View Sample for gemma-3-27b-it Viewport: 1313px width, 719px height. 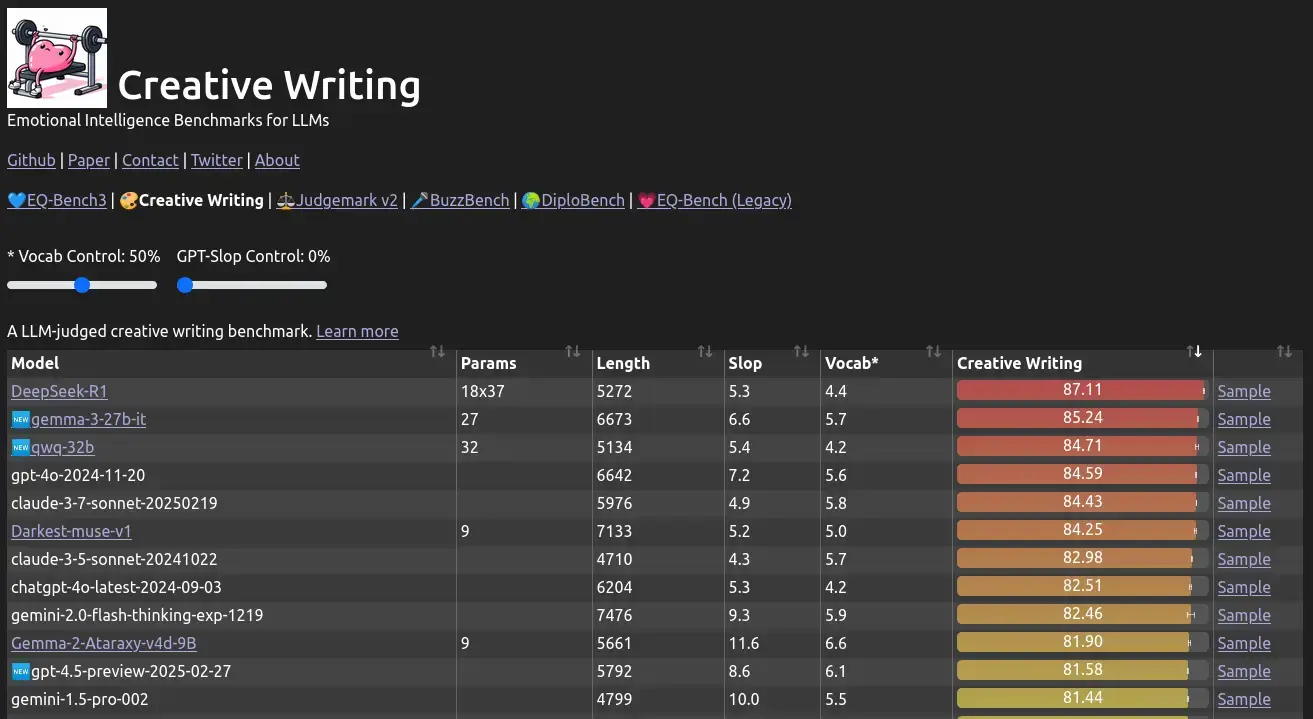1244,419
